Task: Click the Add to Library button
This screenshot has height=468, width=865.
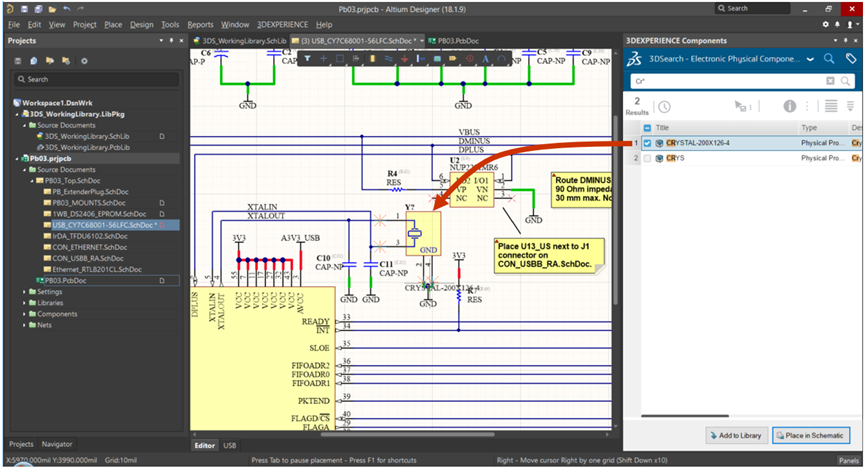Action: [x=736, y=435]
